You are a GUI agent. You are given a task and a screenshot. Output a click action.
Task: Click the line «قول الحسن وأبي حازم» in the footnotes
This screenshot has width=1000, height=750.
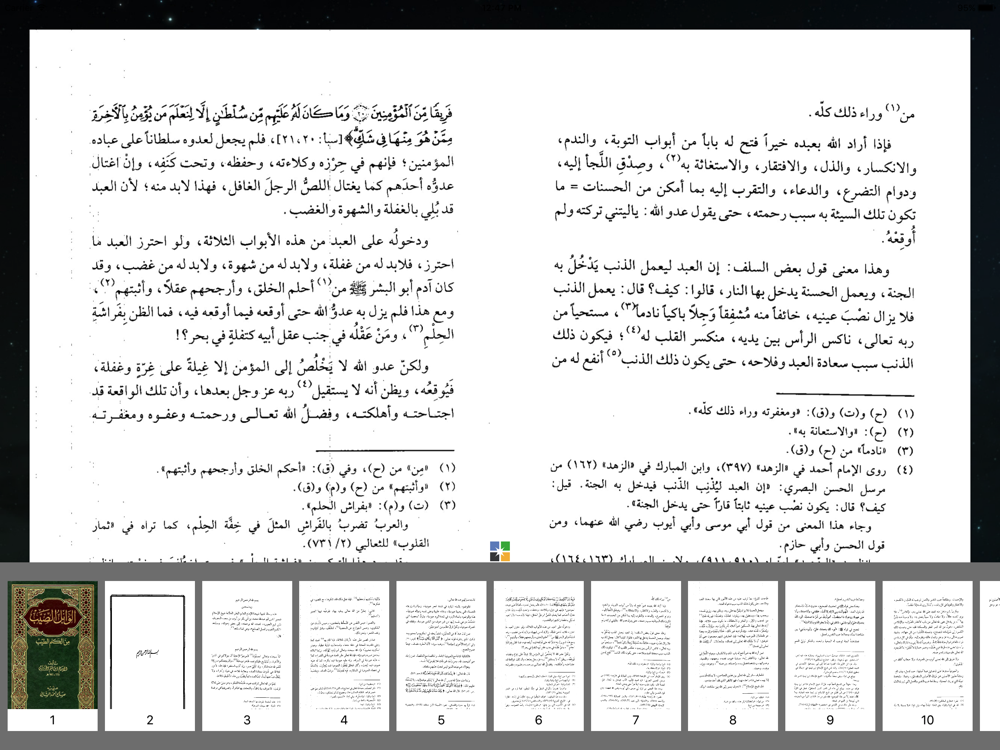tap(831, 545)
